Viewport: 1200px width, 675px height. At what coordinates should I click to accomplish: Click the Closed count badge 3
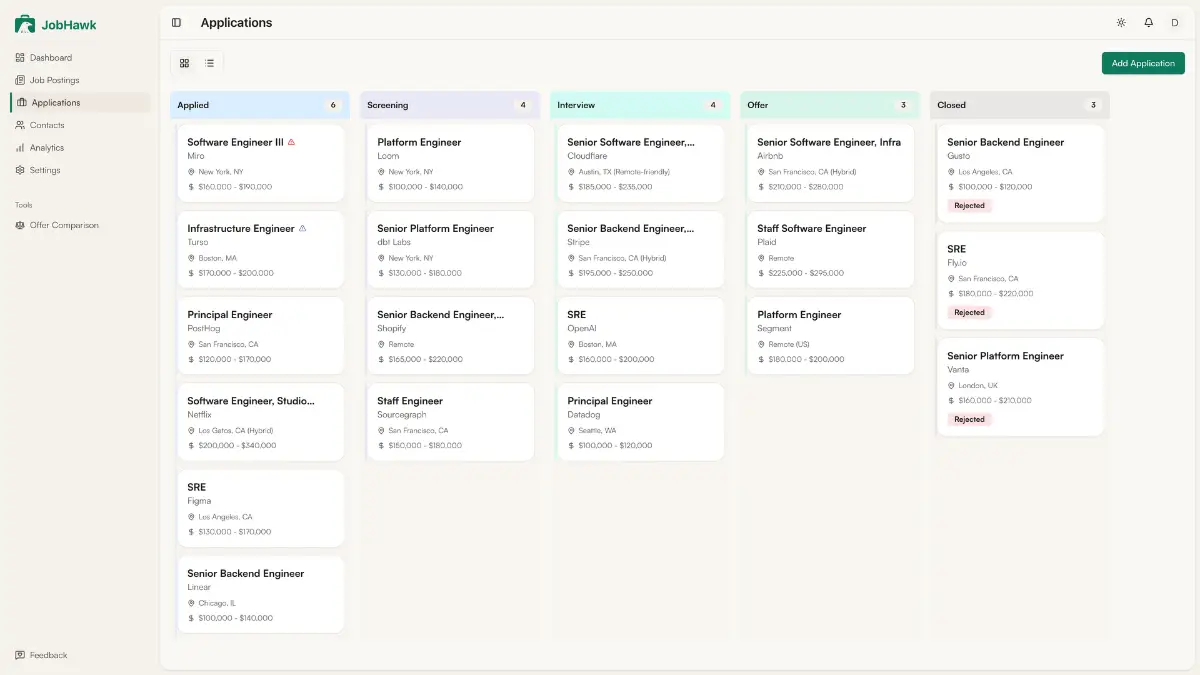click(x=1093, y=105)
